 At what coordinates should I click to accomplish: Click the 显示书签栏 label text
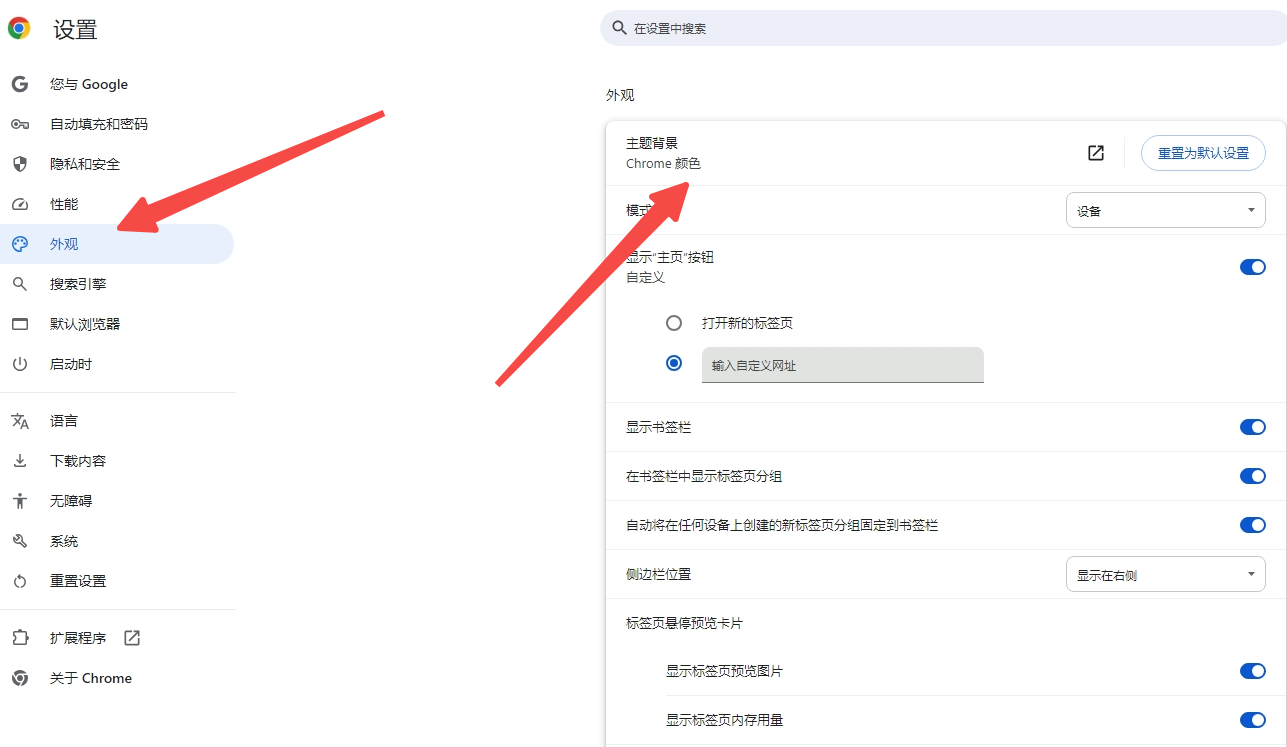(658, 427)
